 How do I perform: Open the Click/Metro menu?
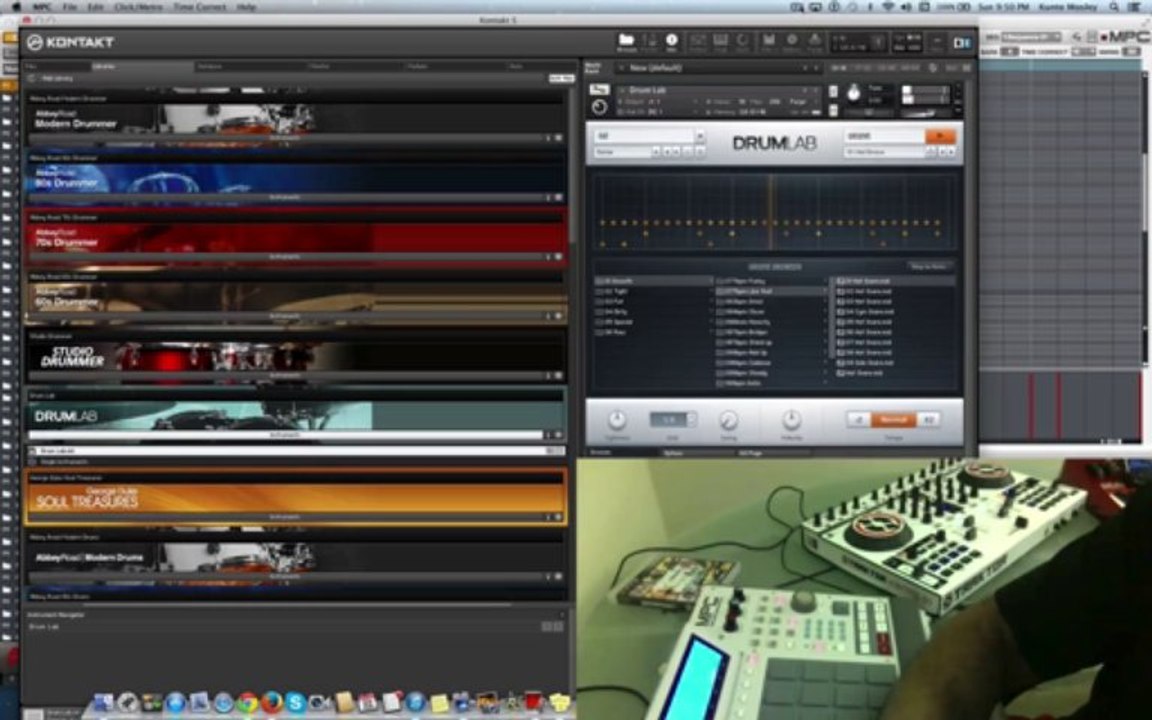click(x=138, y=7)
